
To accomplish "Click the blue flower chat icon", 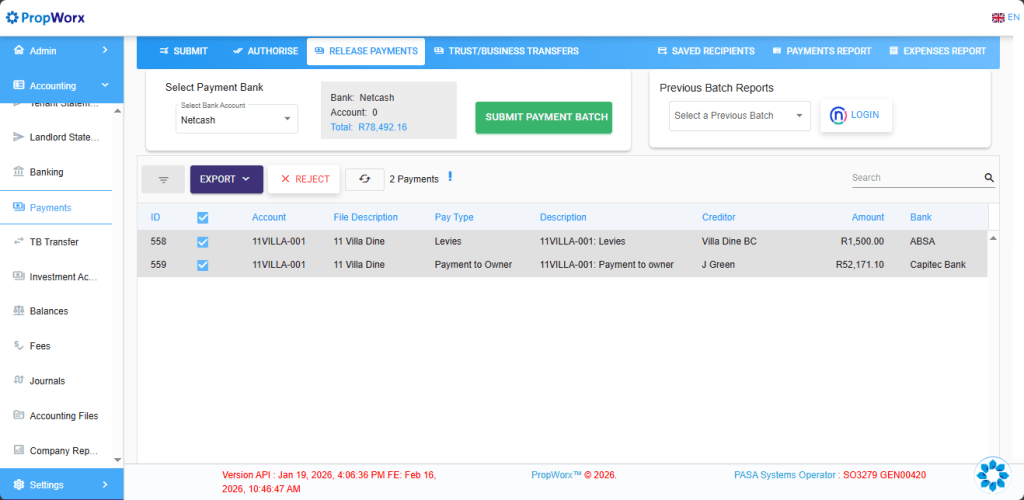I will [x=993, y=474].
